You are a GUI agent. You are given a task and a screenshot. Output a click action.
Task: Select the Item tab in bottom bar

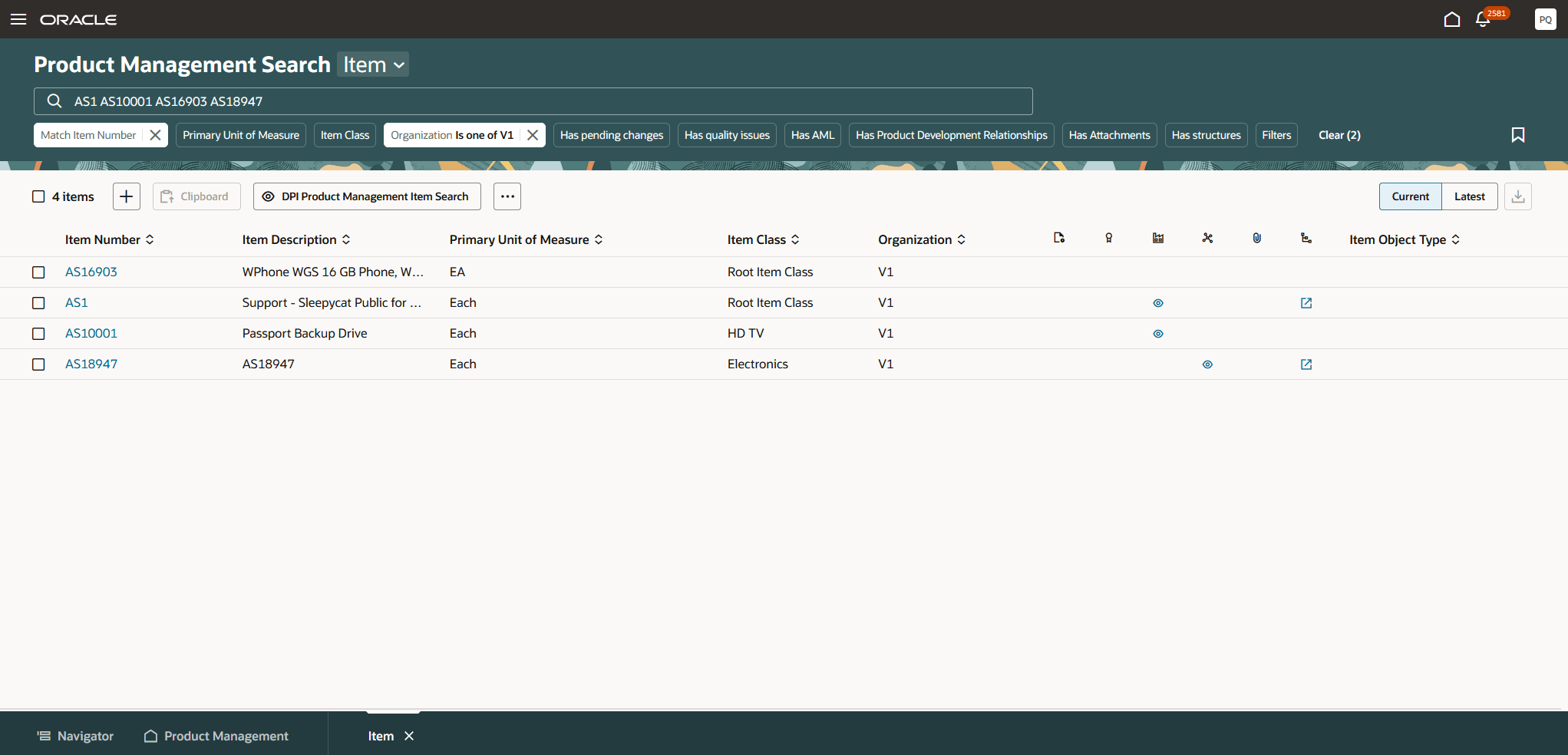381,736
